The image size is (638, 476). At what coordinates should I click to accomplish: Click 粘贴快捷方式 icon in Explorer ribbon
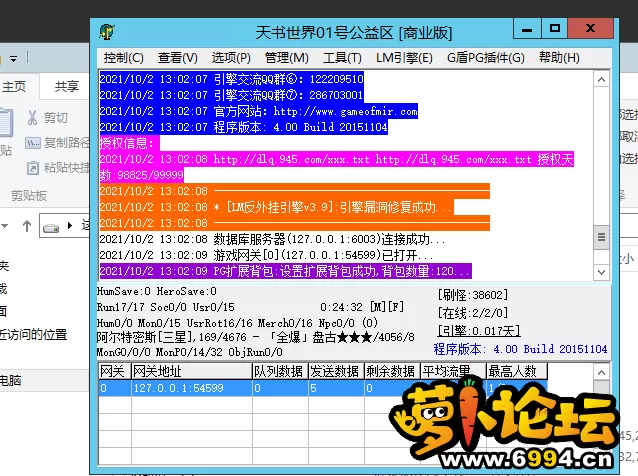tap(33, 168)
